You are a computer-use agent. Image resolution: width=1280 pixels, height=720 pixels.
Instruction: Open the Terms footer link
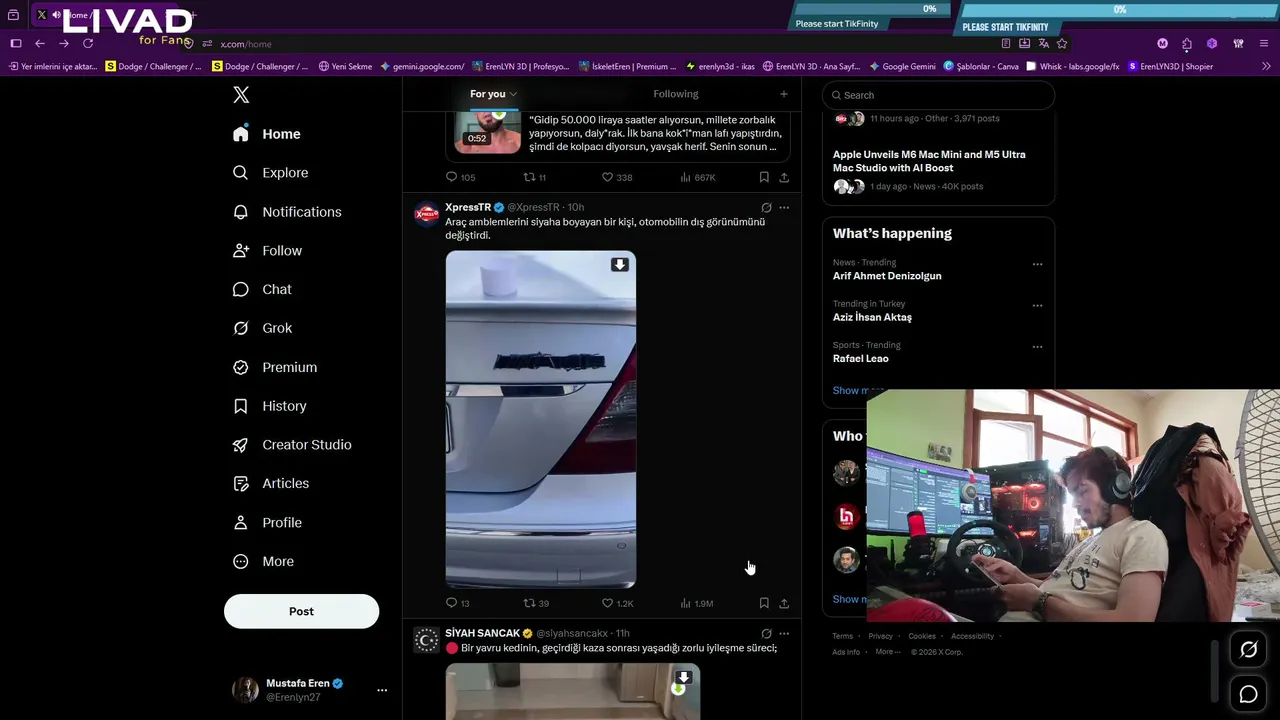843,636
